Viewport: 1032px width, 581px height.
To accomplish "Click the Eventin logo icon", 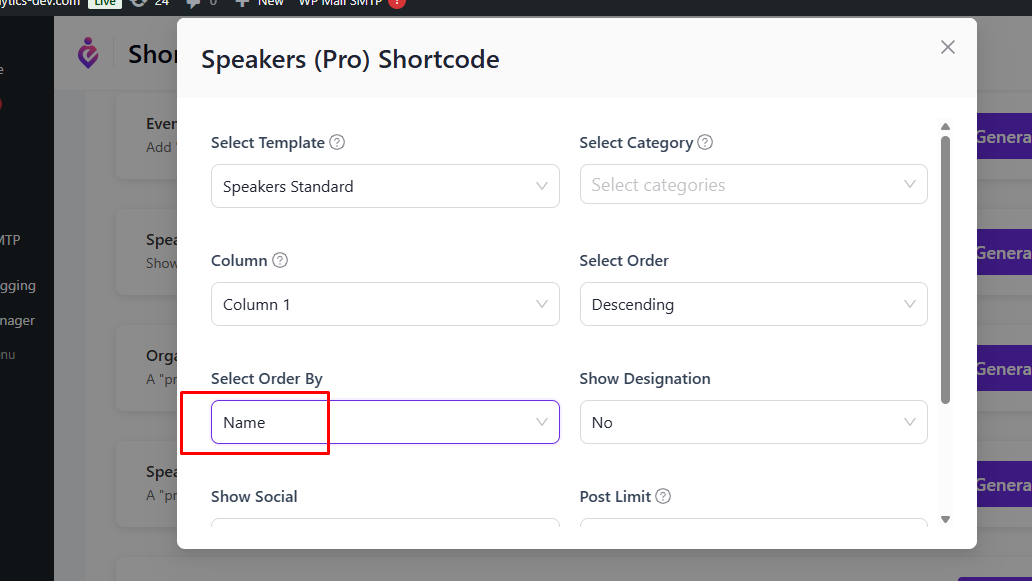I will [88, 53].
